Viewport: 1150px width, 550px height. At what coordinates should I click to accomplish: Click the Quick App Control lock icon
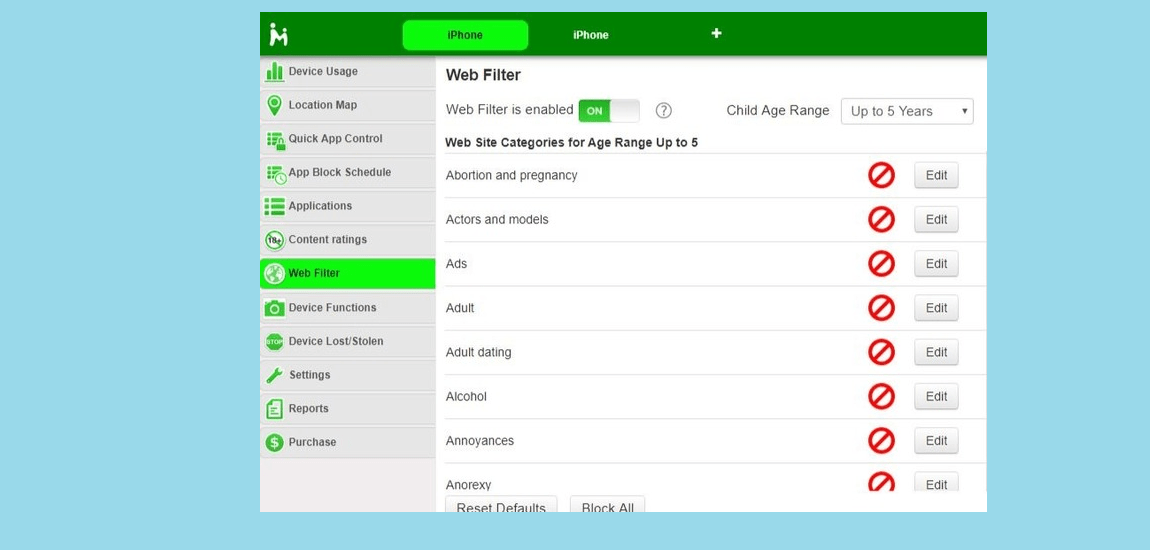click(275, 139)
